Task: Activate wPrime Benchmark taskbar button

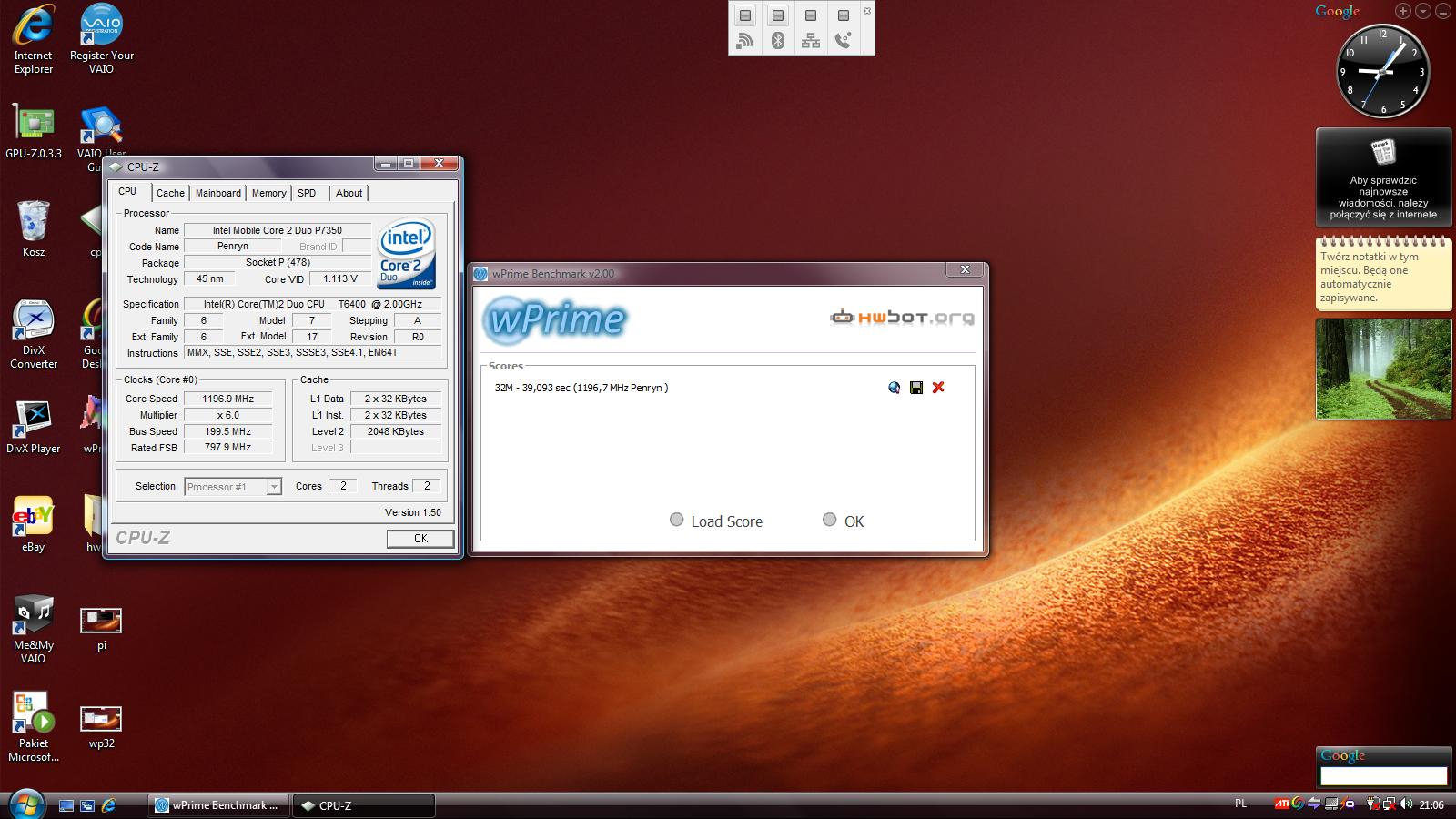Action: click(x=218, y=805)
